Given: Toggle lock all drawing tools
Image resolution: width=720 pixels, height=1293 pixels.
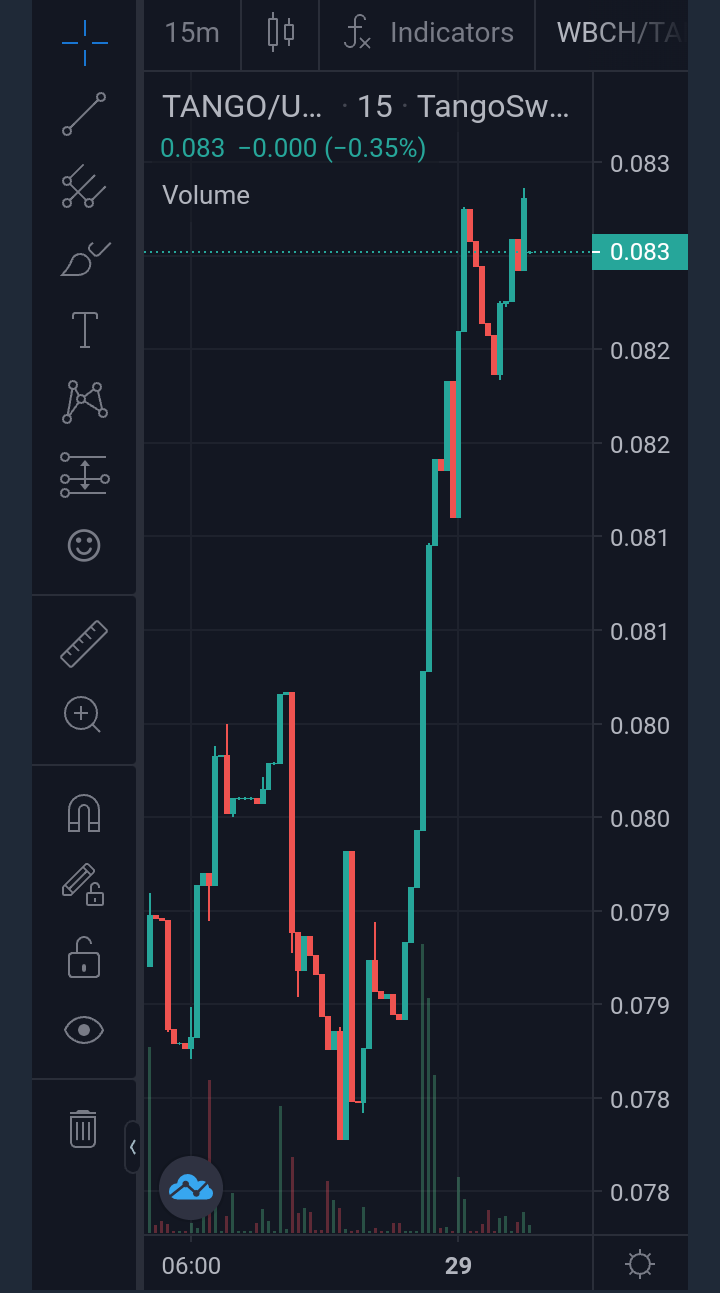Looking at the screenshot, I should click(84, 957).
